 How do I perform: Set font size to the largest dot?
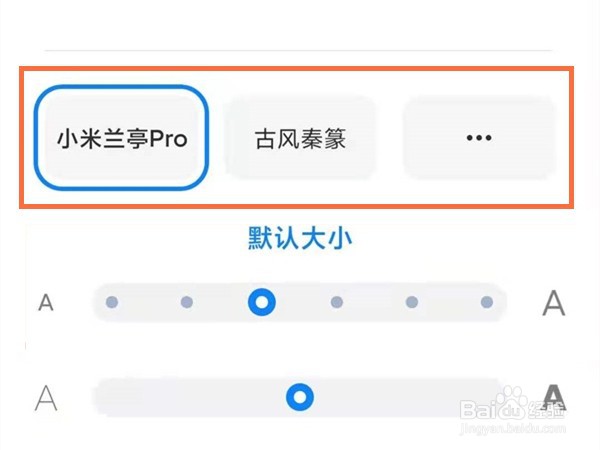click(x=487, y=302)
